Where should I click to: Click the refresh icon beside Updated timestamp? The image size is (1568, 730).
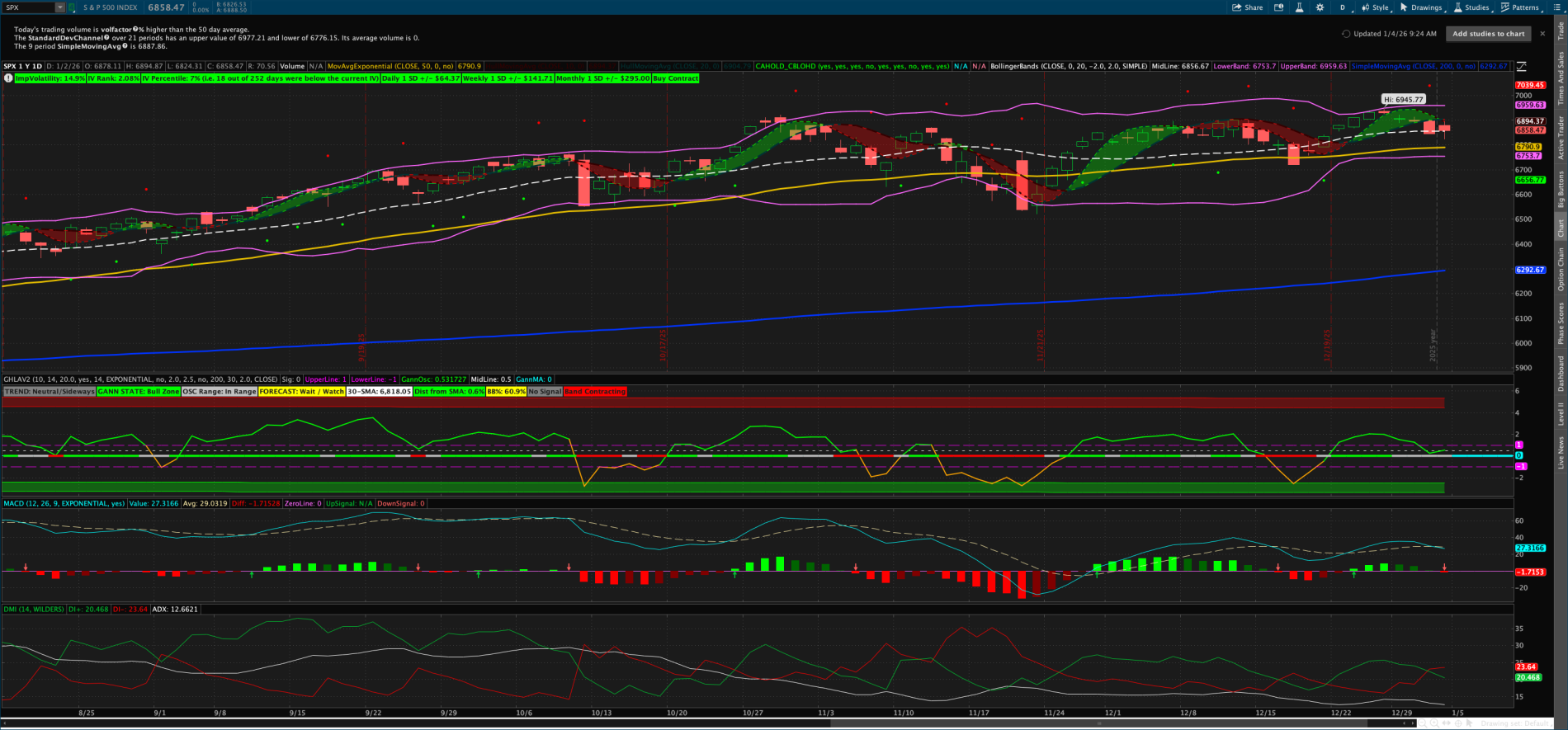(1346, 34)
